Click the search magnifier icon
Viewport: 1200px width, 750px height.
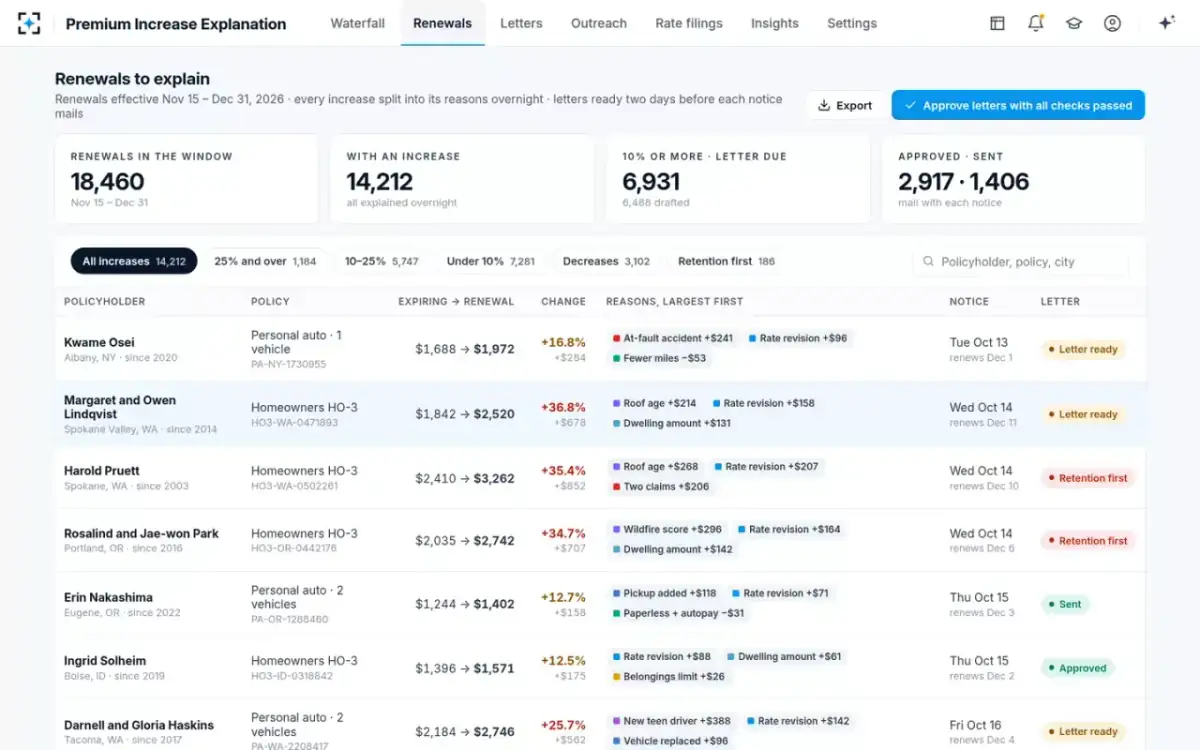928,262
